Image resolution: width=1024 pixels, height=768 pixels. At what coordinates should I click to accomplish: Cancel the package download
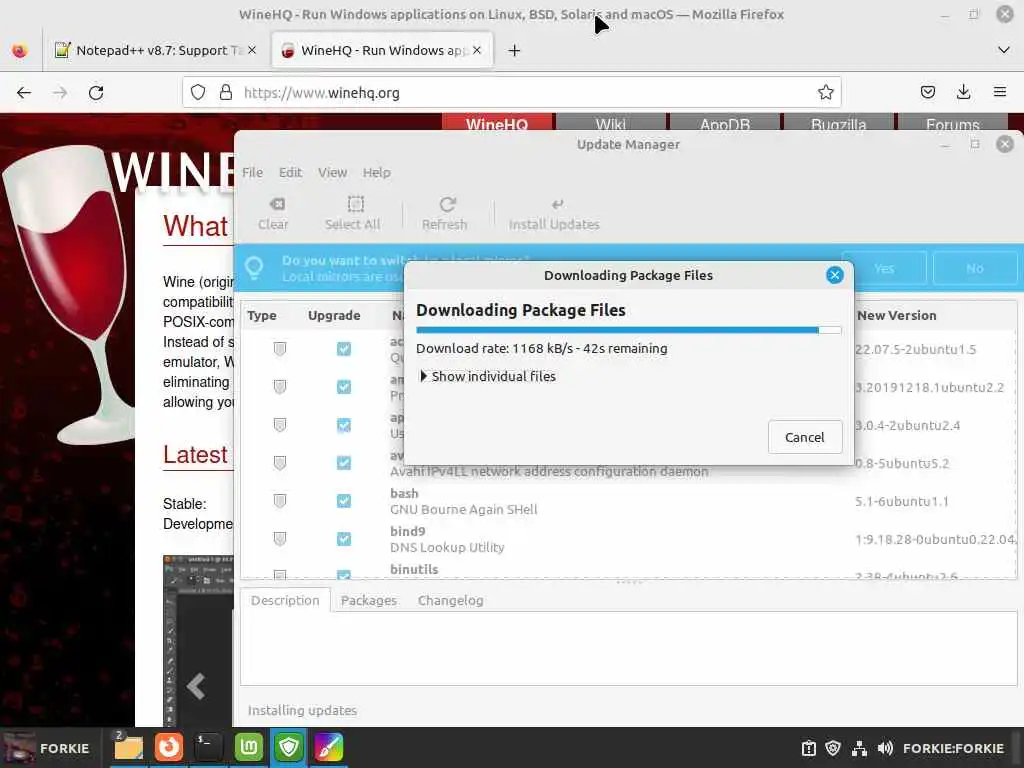click(805, 437)
